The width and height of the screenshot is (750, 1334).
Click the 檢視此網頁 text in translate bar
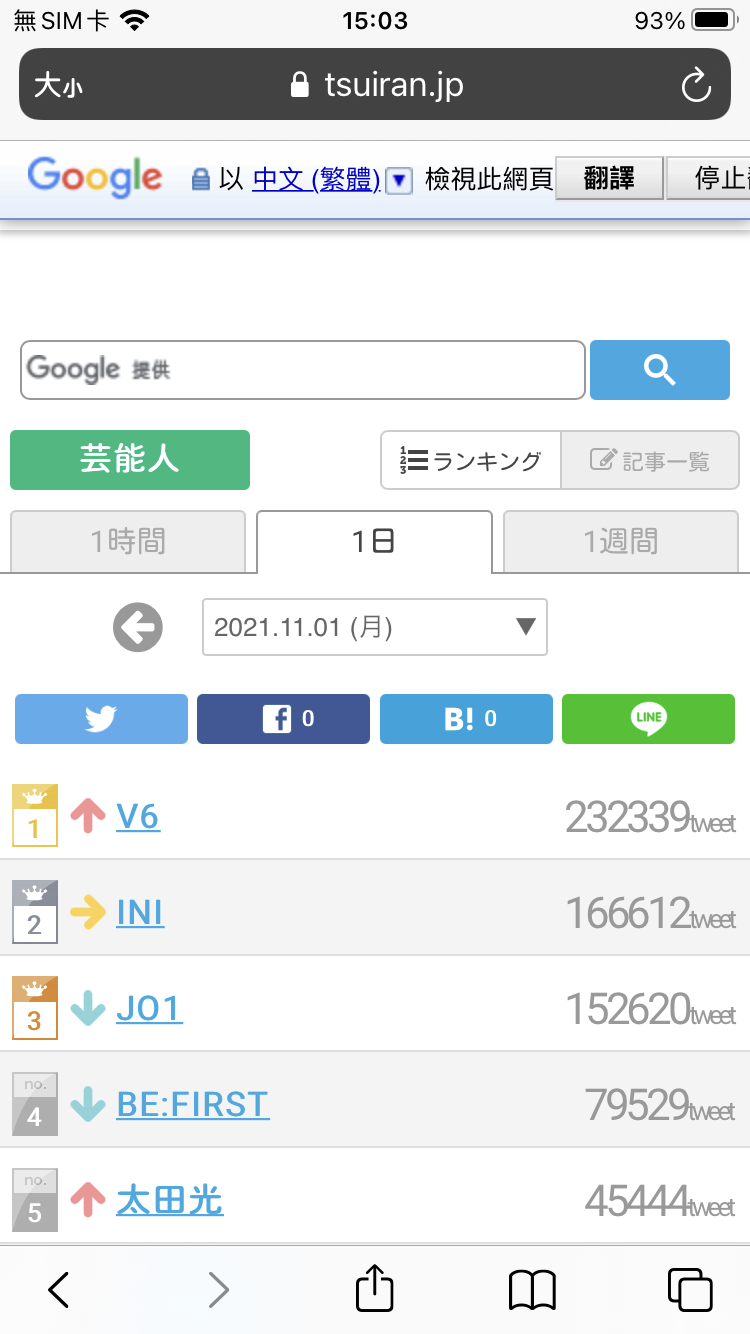click(x=489, y=179)
